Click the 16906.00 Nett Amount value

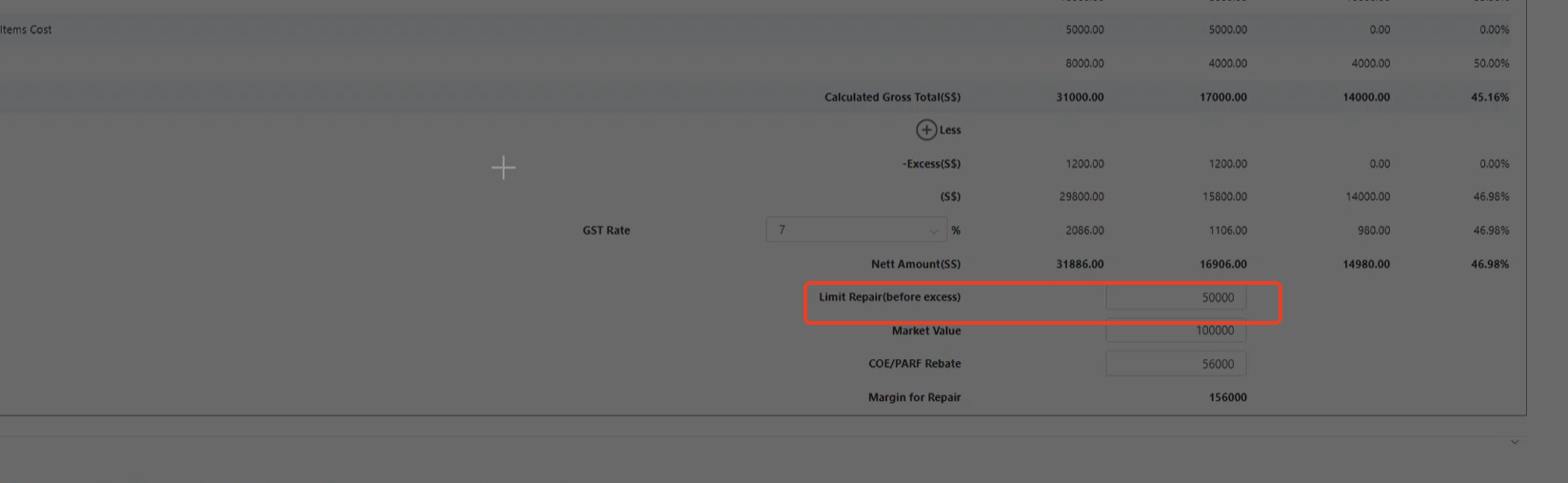(1222, 264)
